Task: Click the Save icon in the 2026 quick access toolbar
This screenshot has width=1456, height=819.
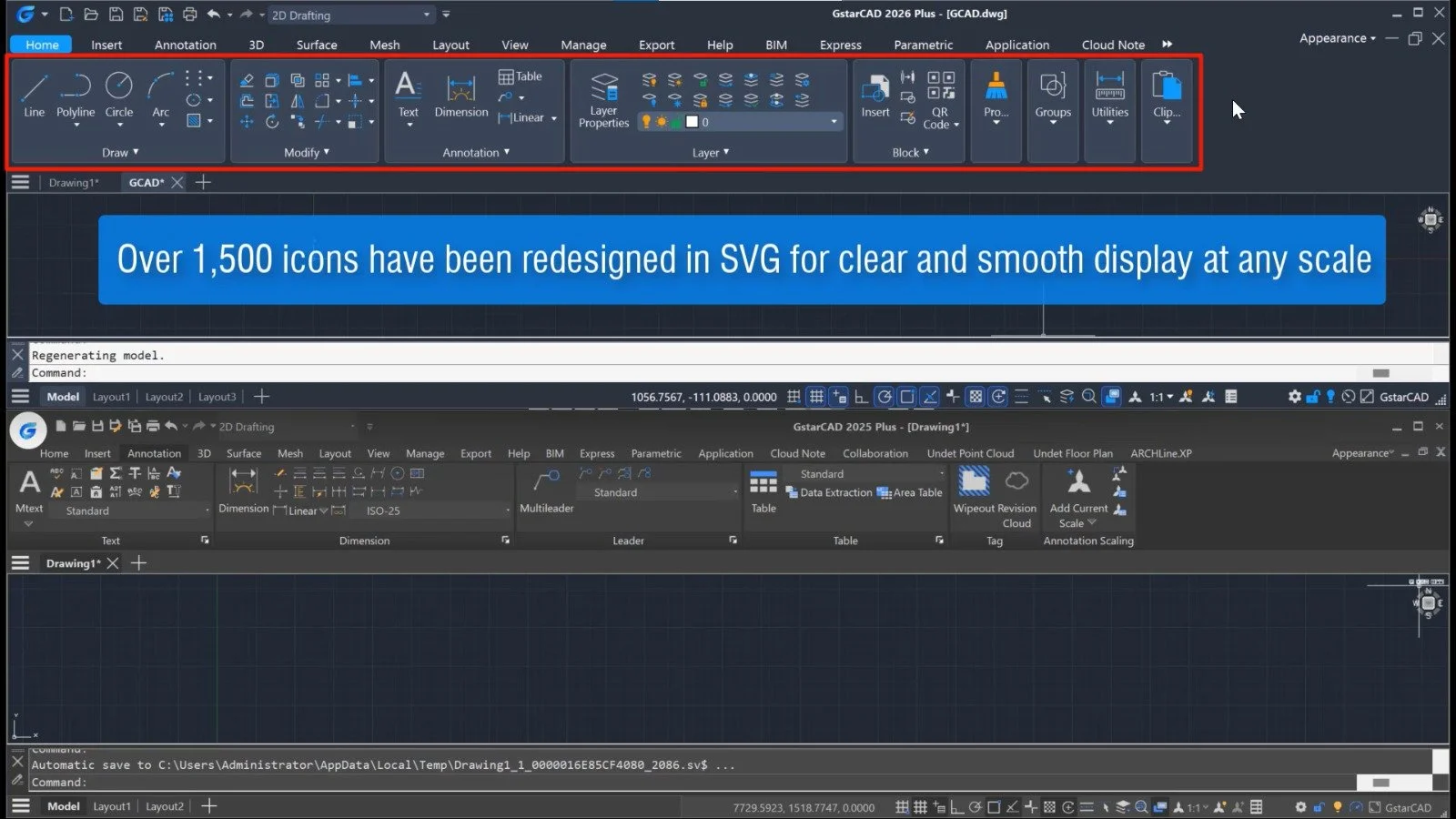Action: click(x=116, y=15)
